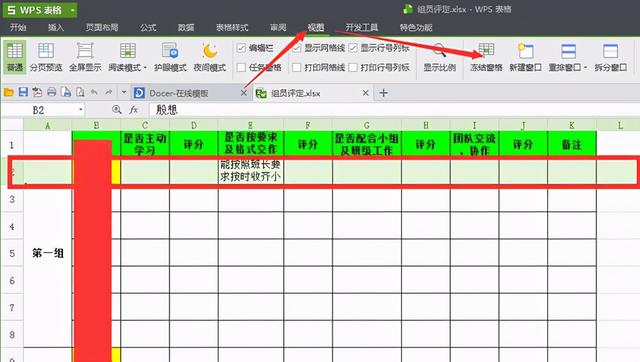Image resolution: width=640 pixels, height=362 pixels.
Task: Open the quick access toolbar dropdown arrow
Action: (124, 93)
